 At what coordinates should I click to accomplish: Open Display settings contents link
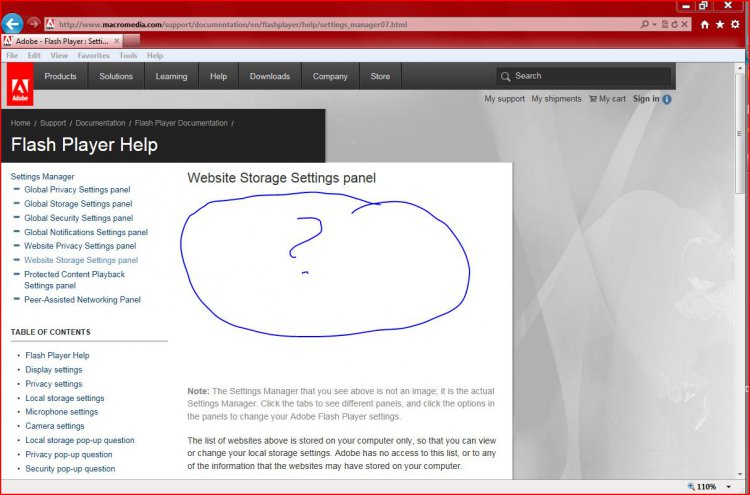click(54, 370)
